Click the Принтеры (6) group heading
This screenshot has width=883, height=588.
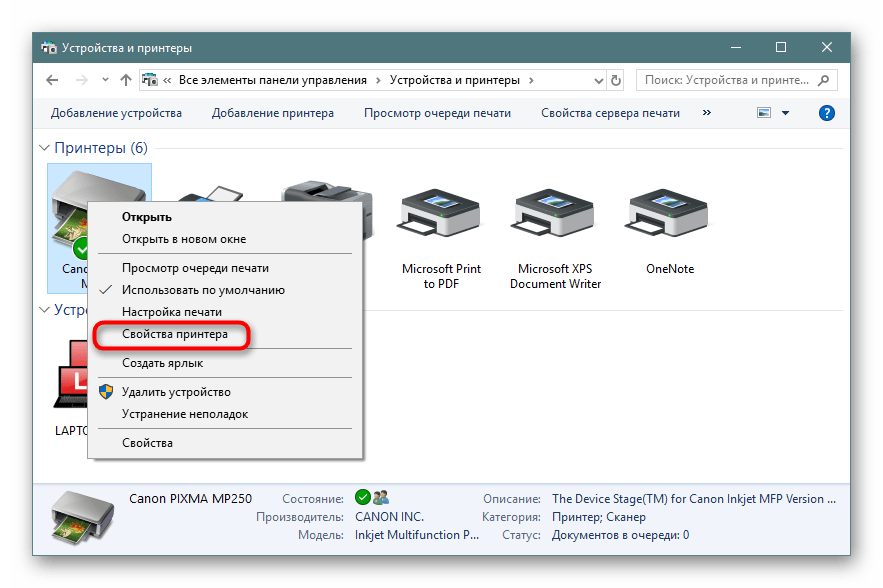coord(101,148)
